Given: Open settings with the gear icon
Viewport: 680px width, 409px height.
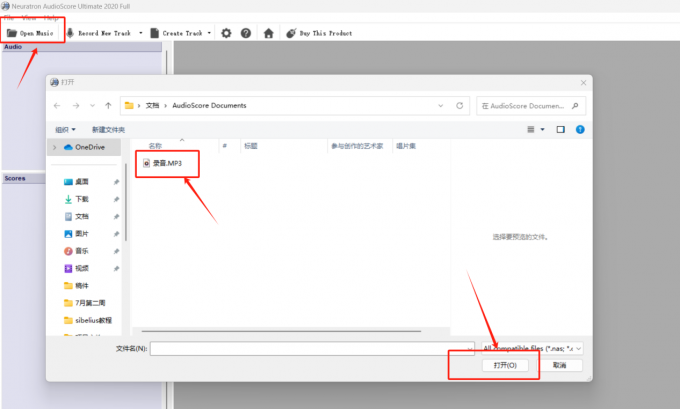Looking at the screenshot, I should [x=226, y=33].
